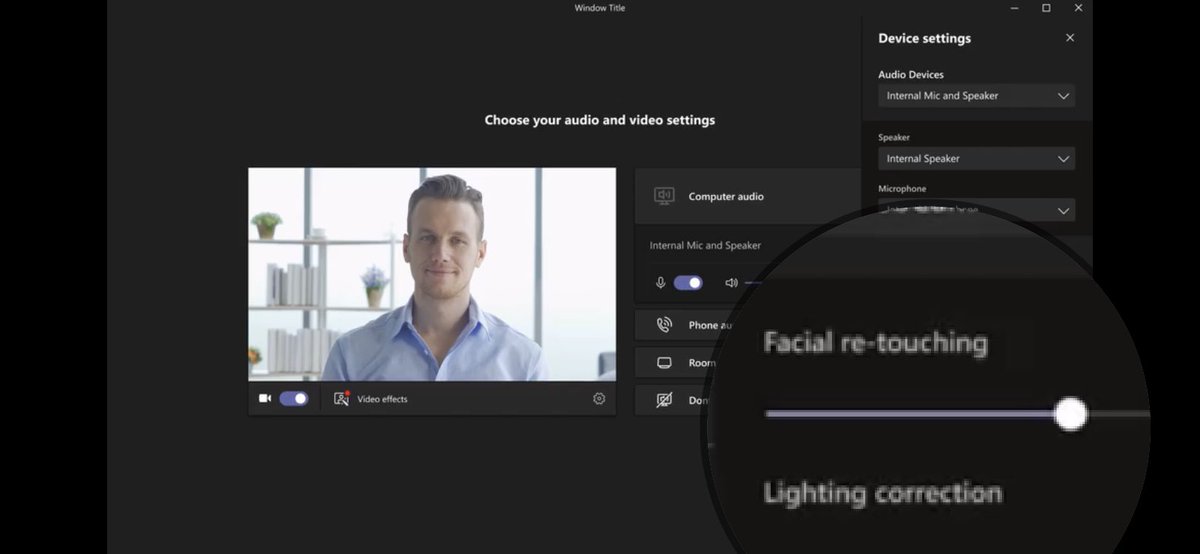Click the microphone icon

coord(660,283)
